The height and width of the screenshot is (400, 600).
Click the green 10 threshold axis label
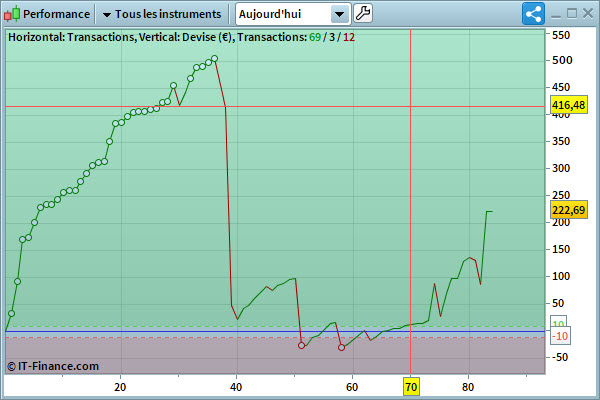point(558,322)
